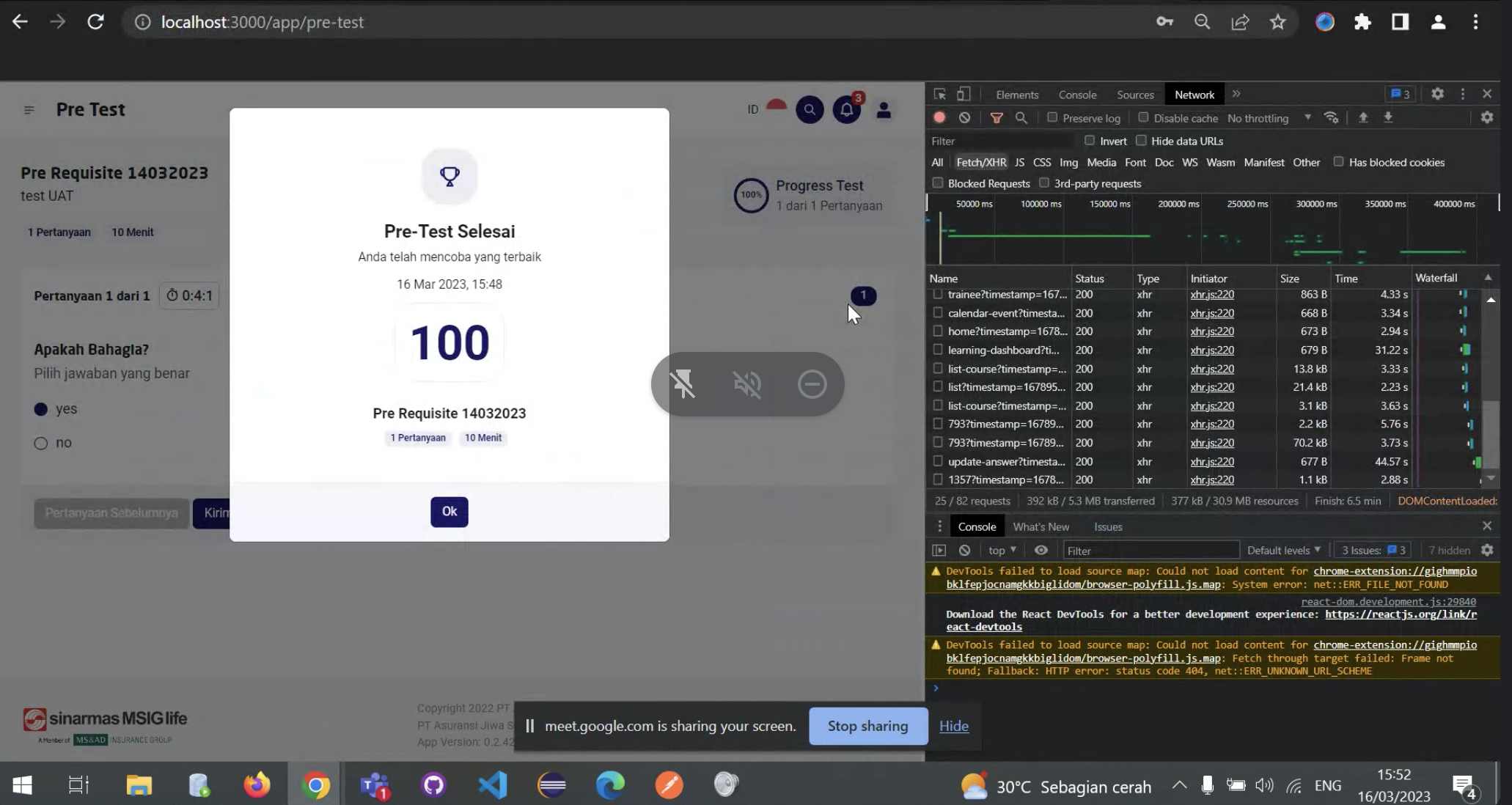
Task: Open the Issues drawer tab
Action: (x=1108, y=526)
